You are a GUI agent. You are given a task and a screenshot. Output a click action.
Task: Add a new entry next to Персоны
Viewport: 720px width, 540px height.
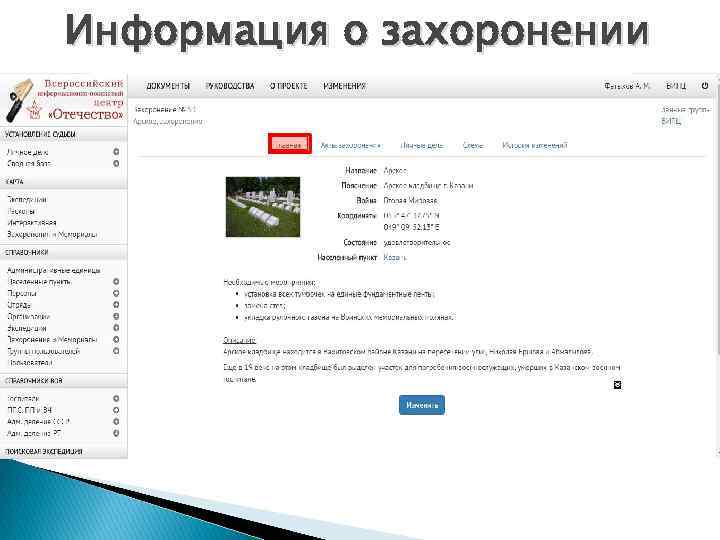point(116,293)
